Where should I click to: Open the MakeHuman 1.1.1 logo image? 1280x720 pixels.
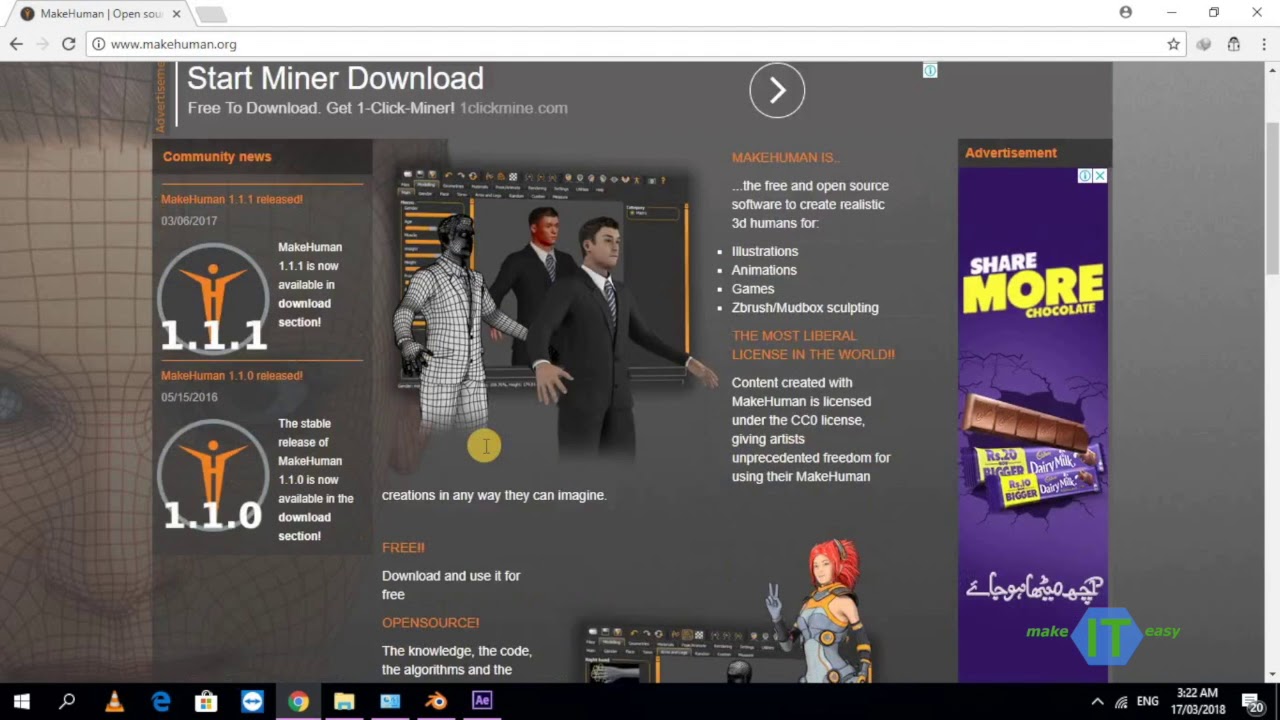[213, 298]
